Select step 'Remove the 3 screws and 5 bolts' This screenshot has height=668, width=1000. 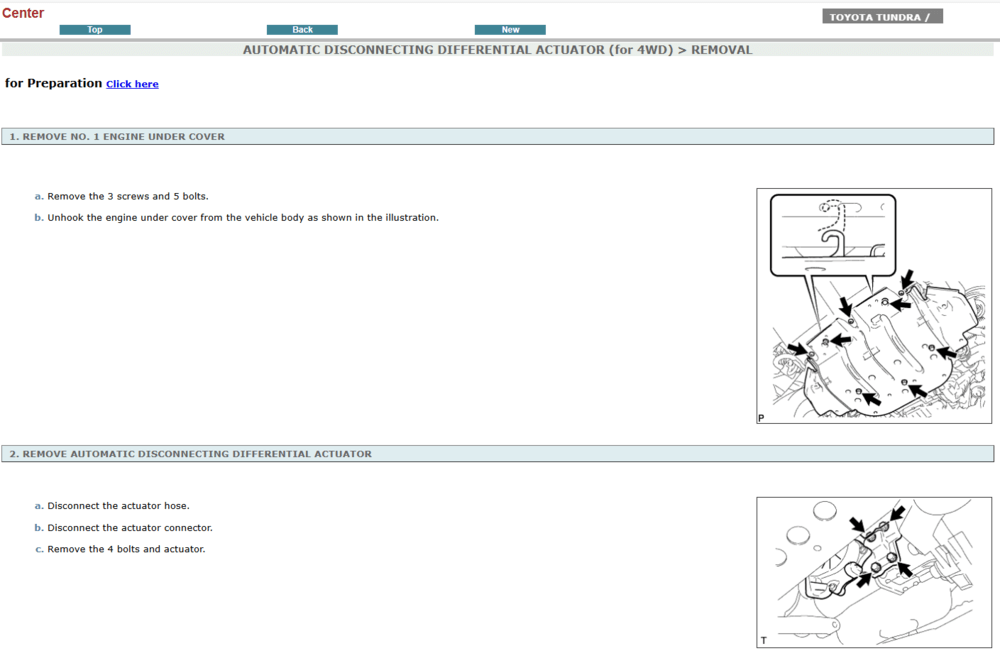point(127,196)
